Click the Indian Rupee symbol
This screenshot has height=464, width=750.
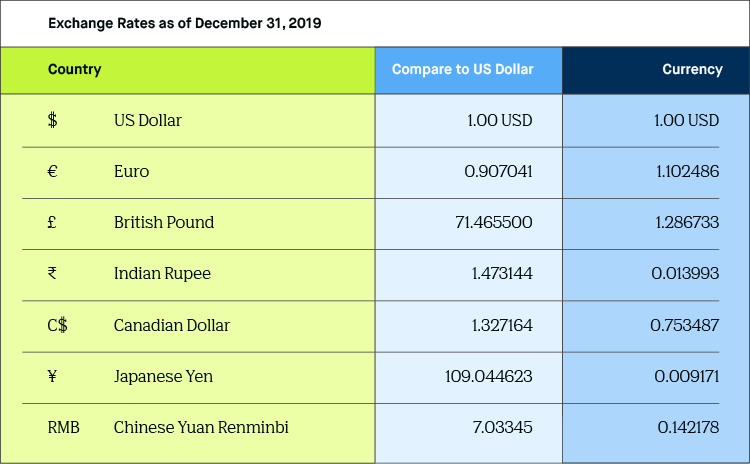[53, 274]
